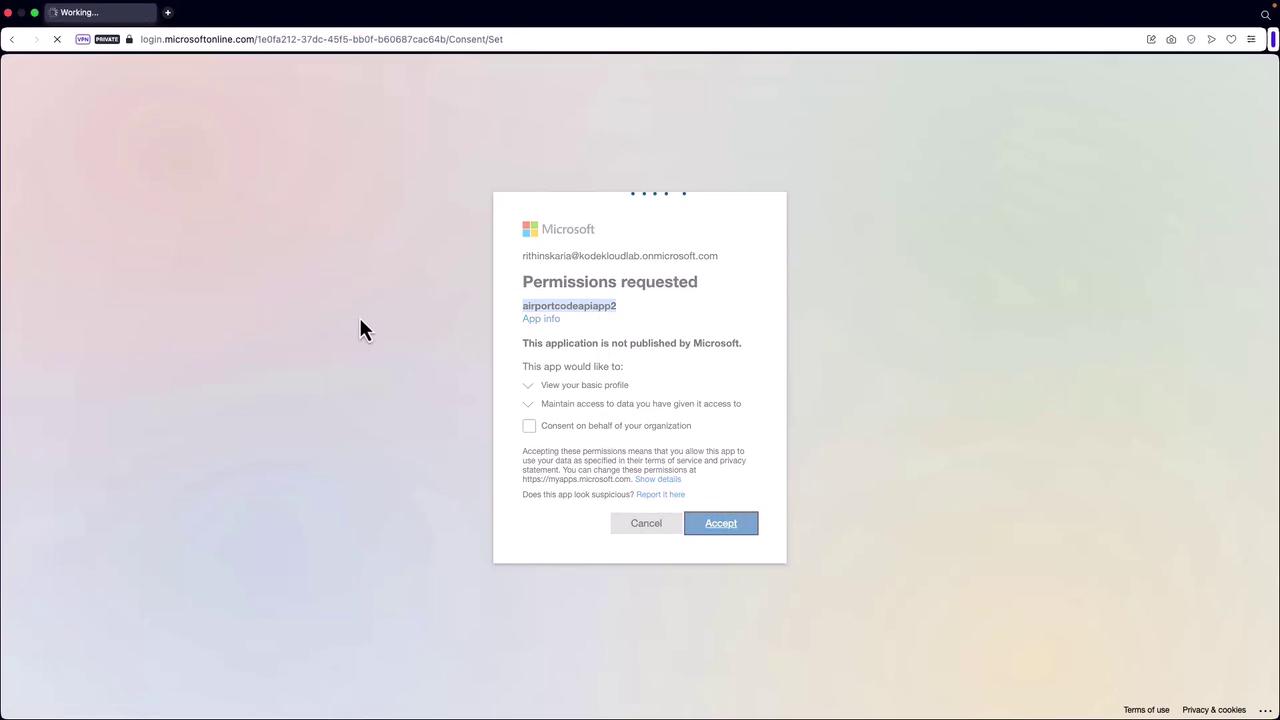Go forward to the next page
This screenshot has width=1280, height=720.
36,39
